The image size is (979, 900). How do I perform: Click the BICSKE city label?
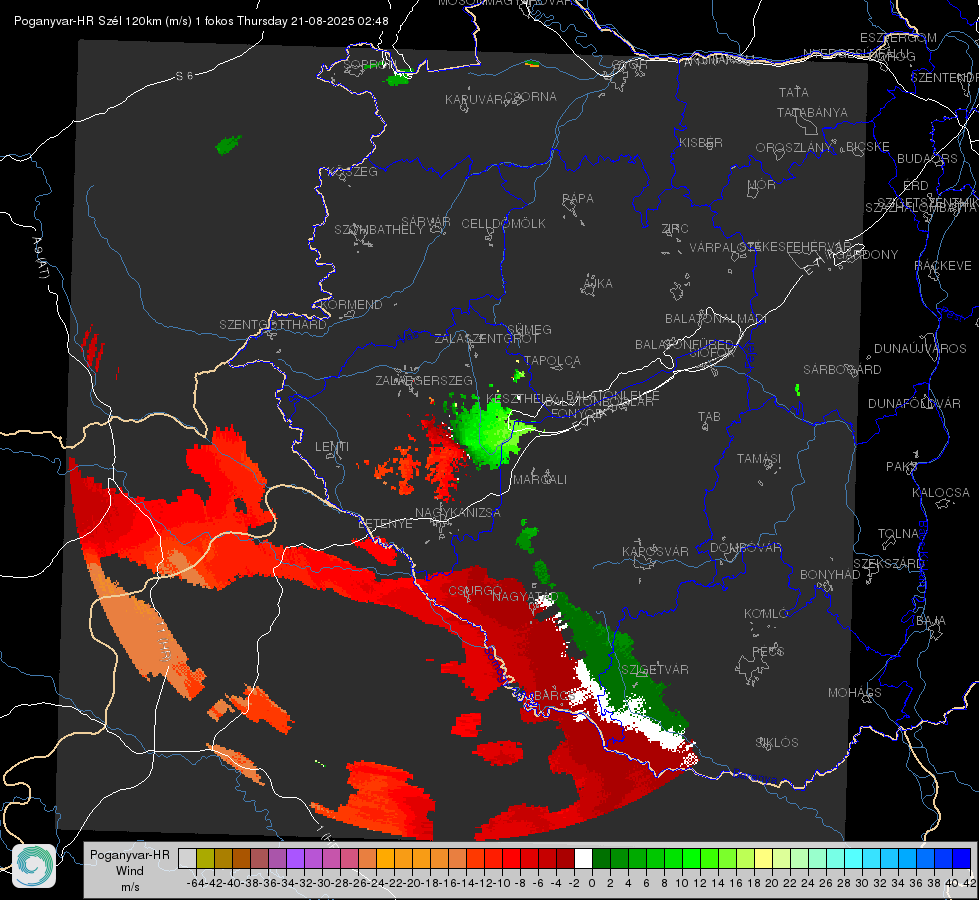[868, 146]
